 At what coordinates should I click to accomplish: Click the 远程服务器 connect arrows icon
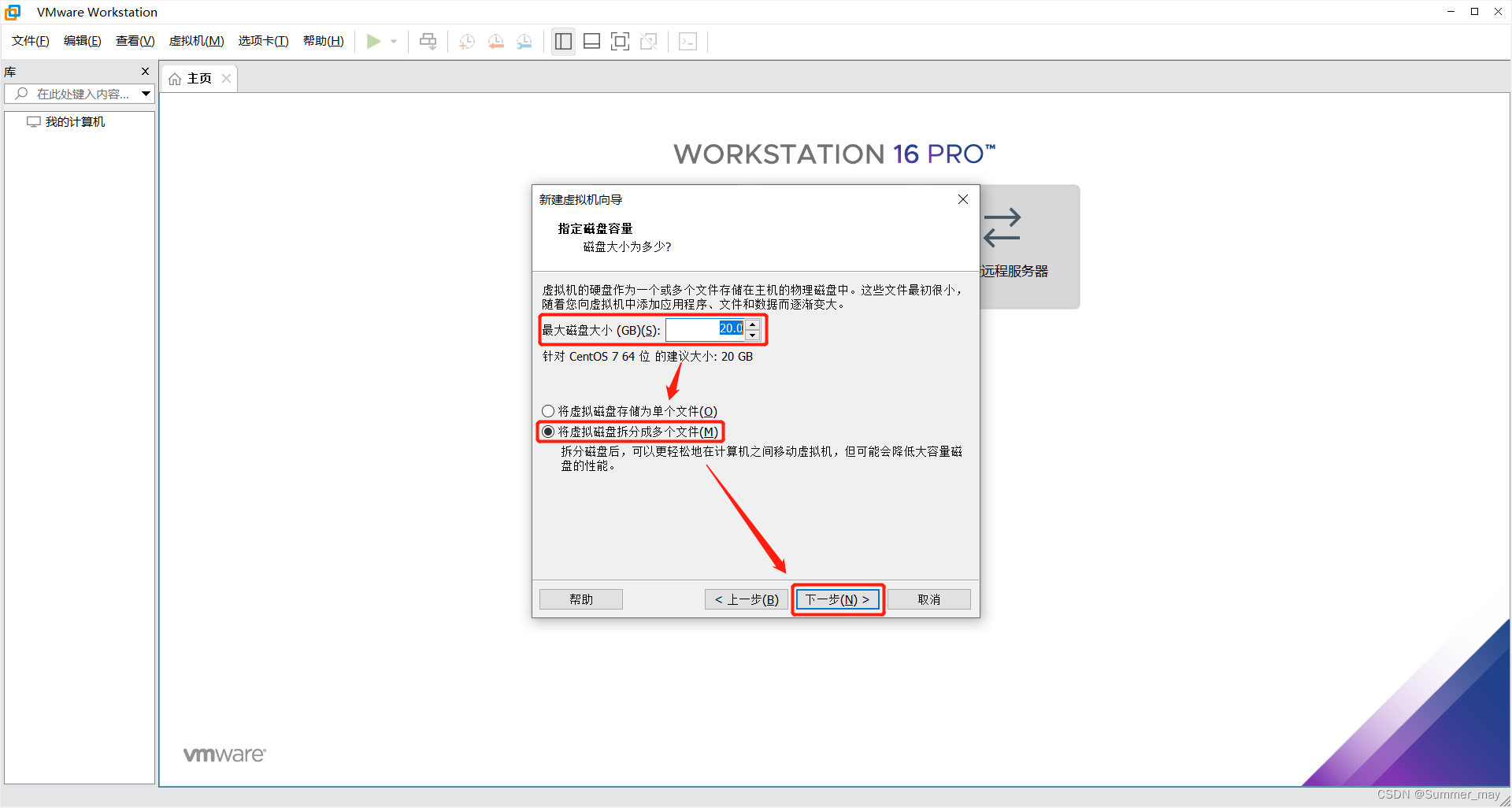coord(1002,228)
